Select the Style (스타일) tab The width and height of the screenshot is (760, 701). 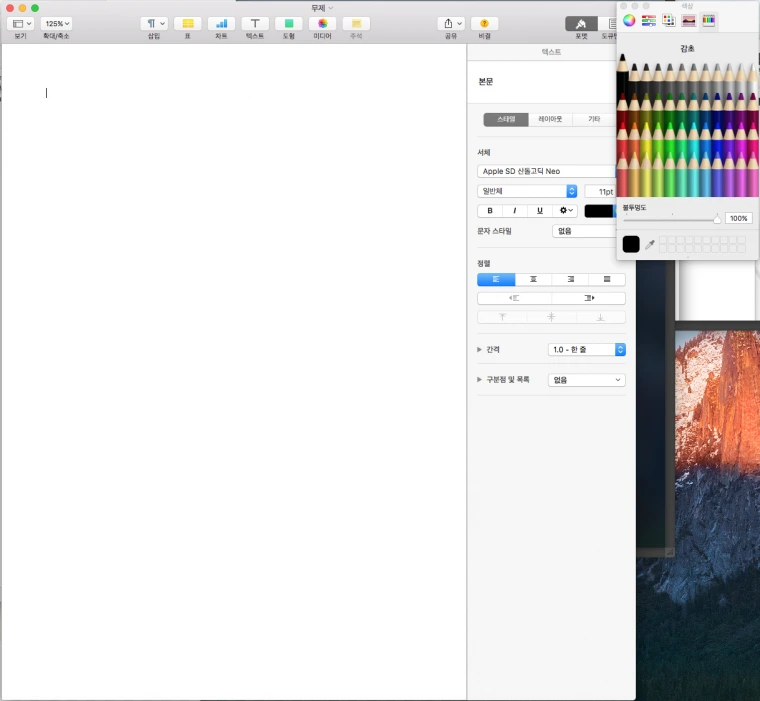(506, 119)
